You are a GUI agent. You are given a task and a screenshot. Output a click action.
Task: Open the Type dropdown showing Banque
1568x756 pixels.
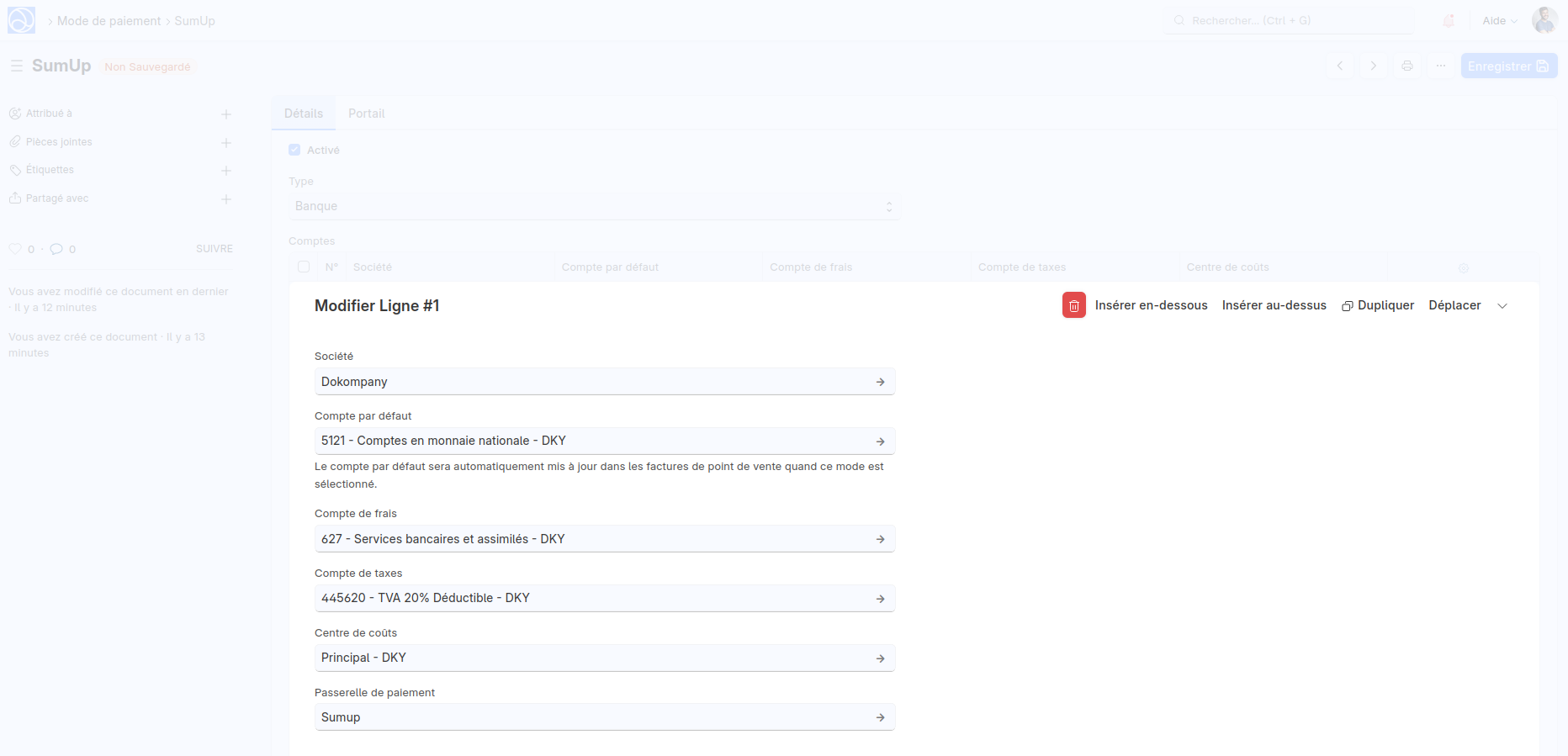click(x=593, y=207)
